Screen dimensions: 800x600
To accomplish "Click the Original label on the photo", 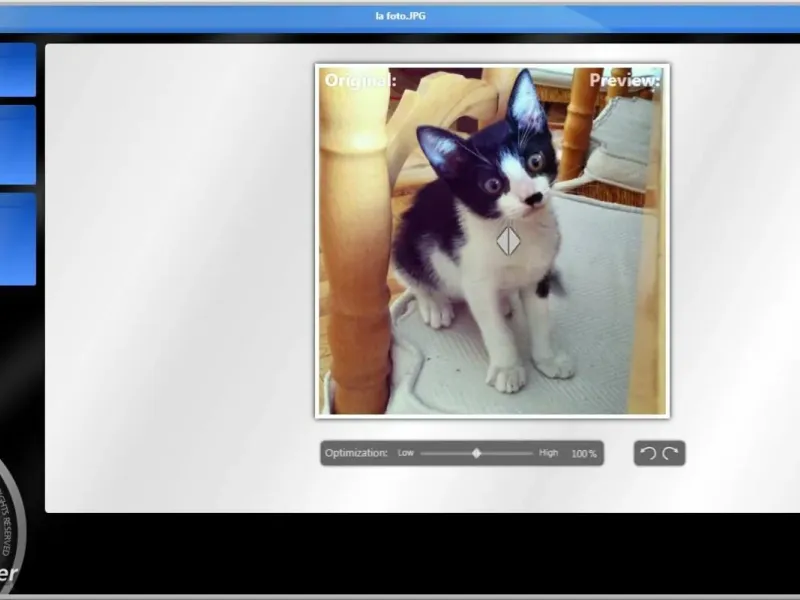I will 360,81.
